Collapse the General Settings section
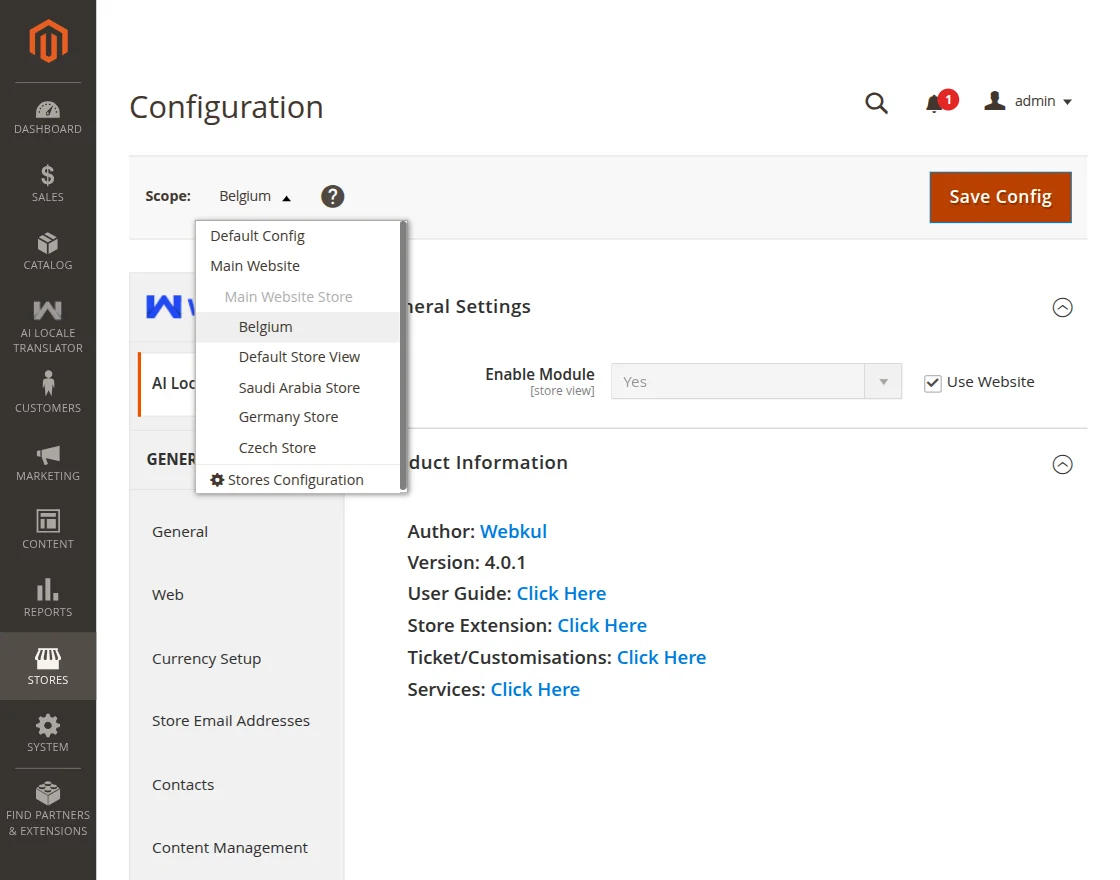The height and width of the screenshot is (880, 1120). click(1063, 308)
